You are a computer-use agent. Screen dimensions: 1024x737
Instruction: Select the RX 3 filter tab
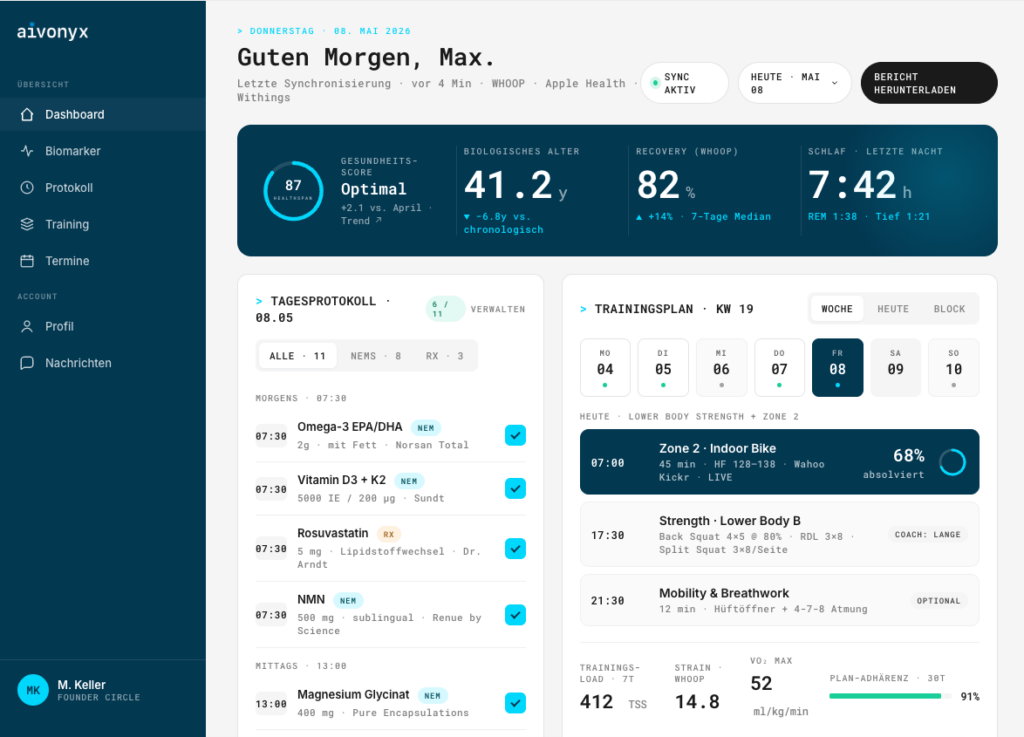click(444, 356)
